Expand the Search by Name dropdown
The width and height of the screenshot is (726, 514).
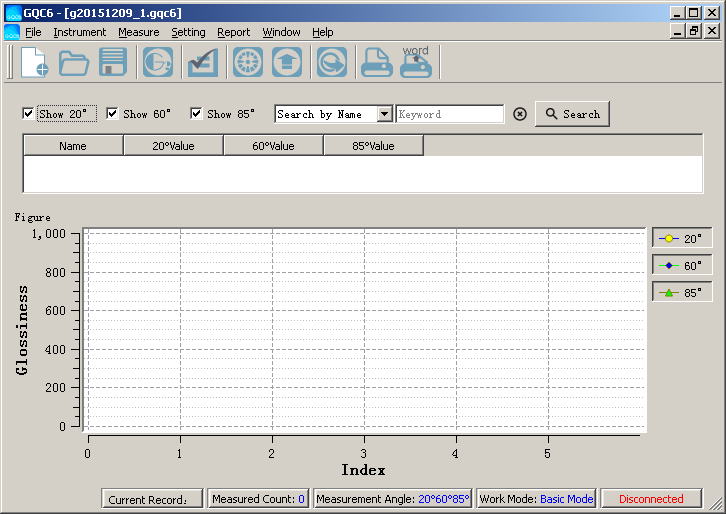pos(384,114)
